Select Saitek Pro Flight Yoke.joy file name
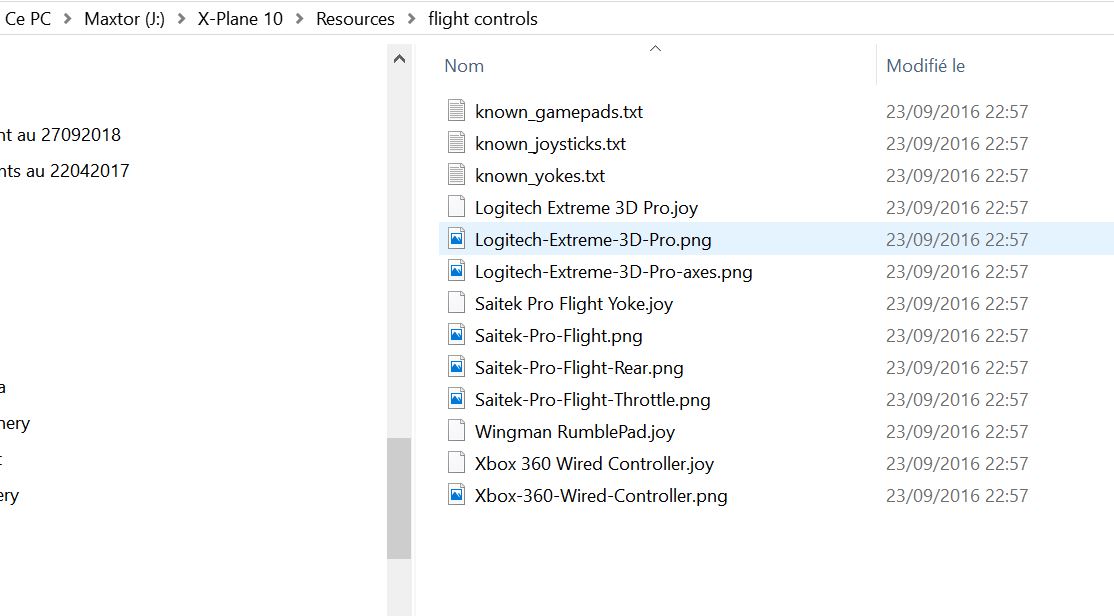The width and height of the screenshot is (1114, 616). tap(573, 304)
